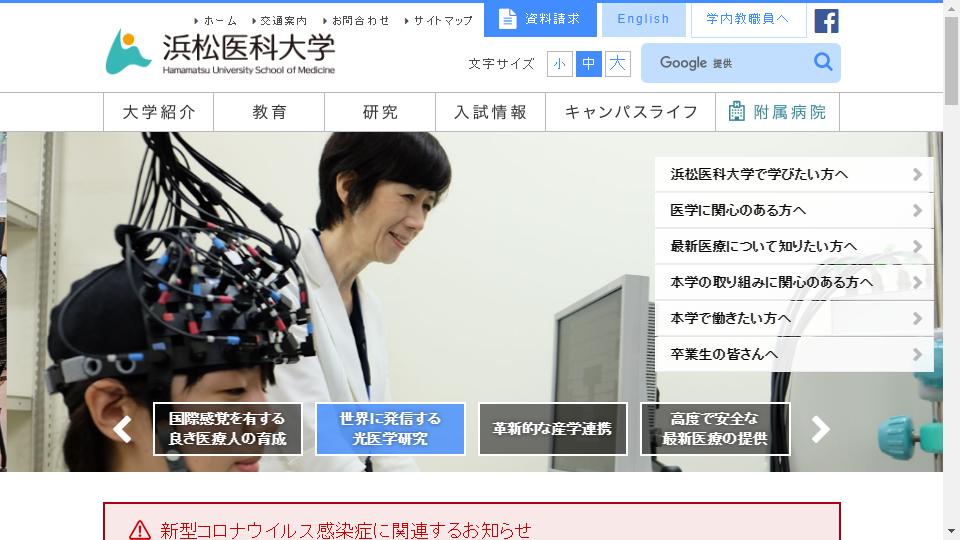Open the 大学紹介 menu

tap(159, 112)
